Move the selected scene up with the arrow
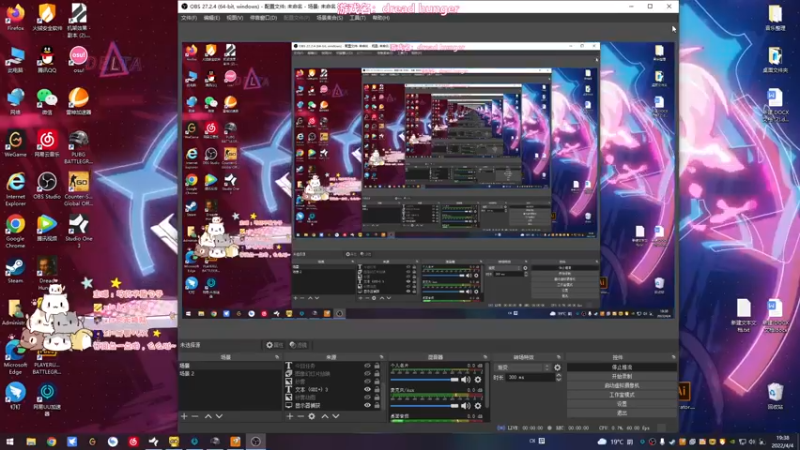Image resolution: width=800 pixels, height=450 pixels. (208, 416)
